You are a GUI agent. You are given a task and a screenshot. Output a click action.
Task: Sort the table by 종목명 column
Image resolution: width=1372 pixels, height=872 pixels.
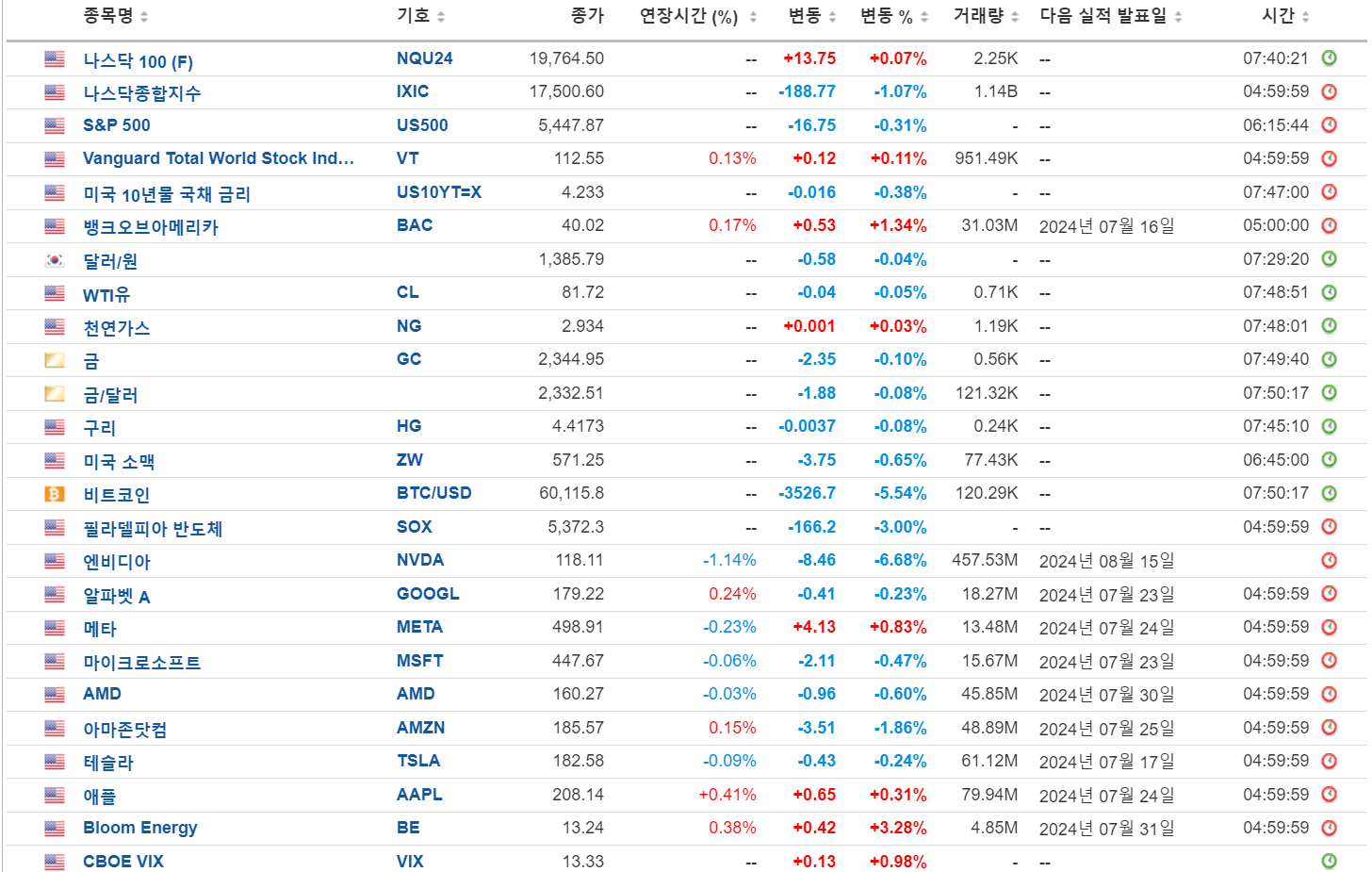[x=115, y=16]
